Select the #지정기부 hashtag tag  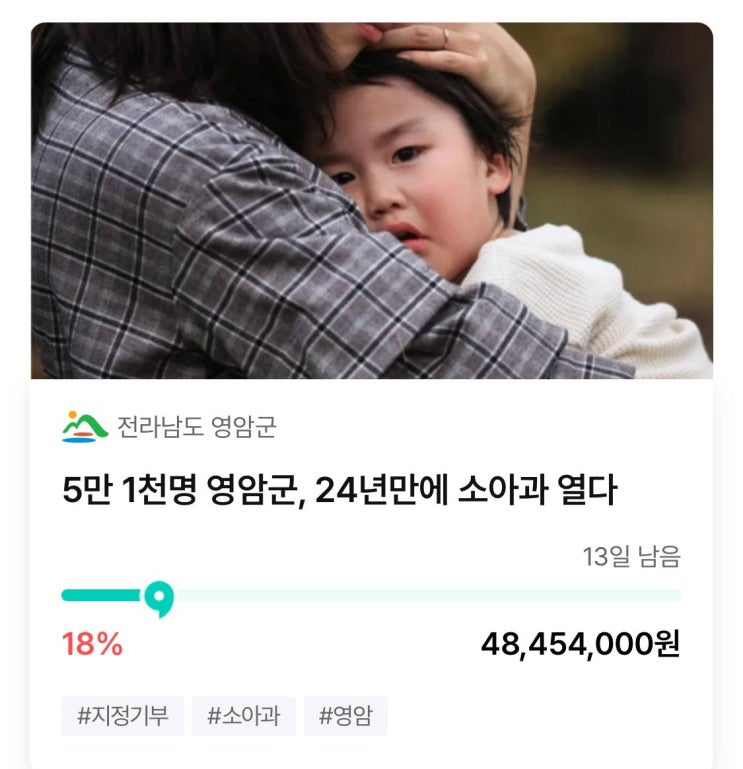point(123,716)
